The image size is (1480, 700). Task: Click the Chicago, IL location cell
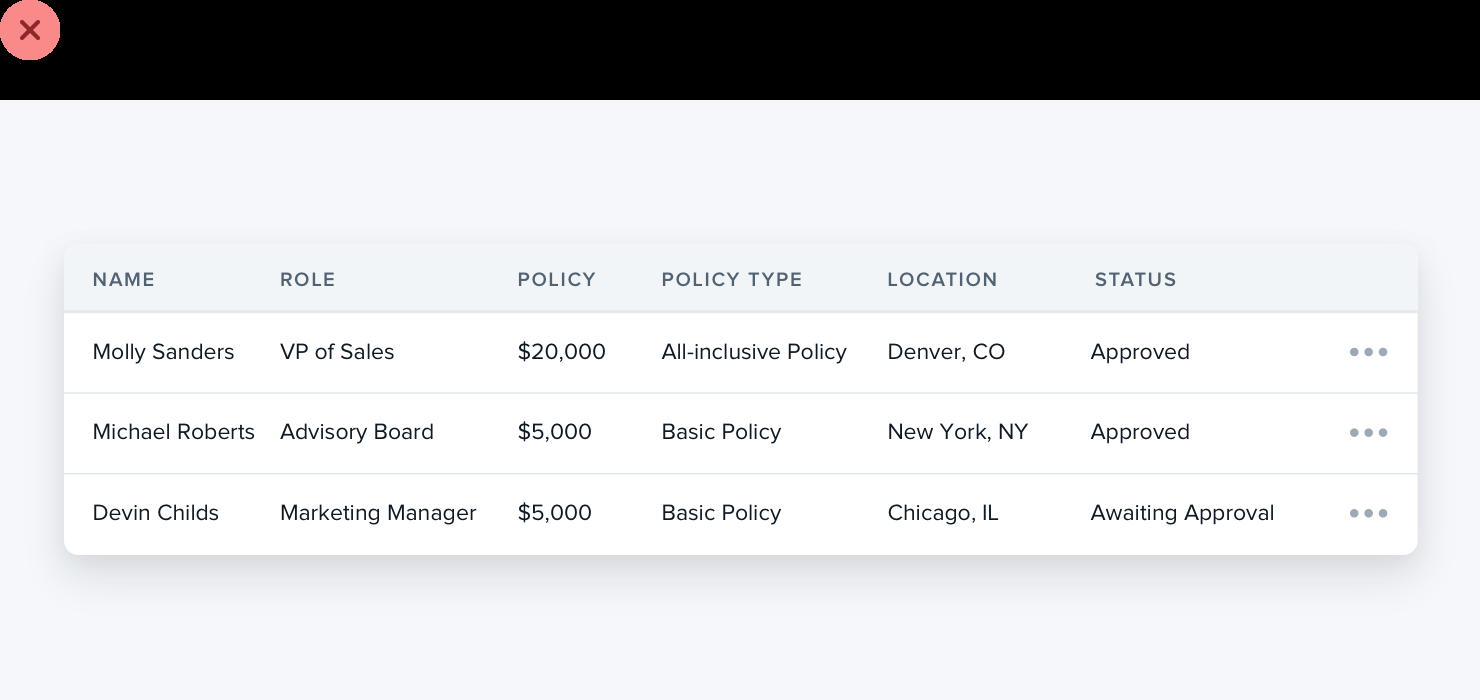click(942, 513)
